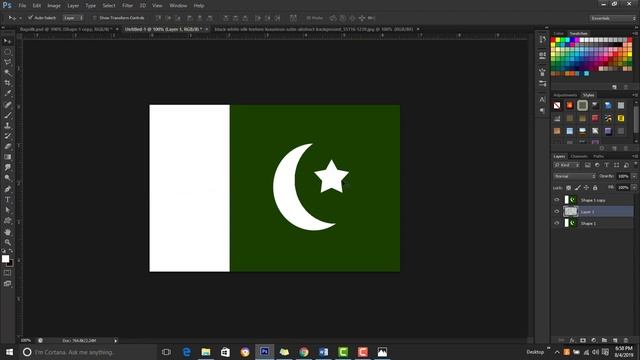Select the Eyedropper tool
The width and height of the screenshot is (640, 360).
coord(7,93)
